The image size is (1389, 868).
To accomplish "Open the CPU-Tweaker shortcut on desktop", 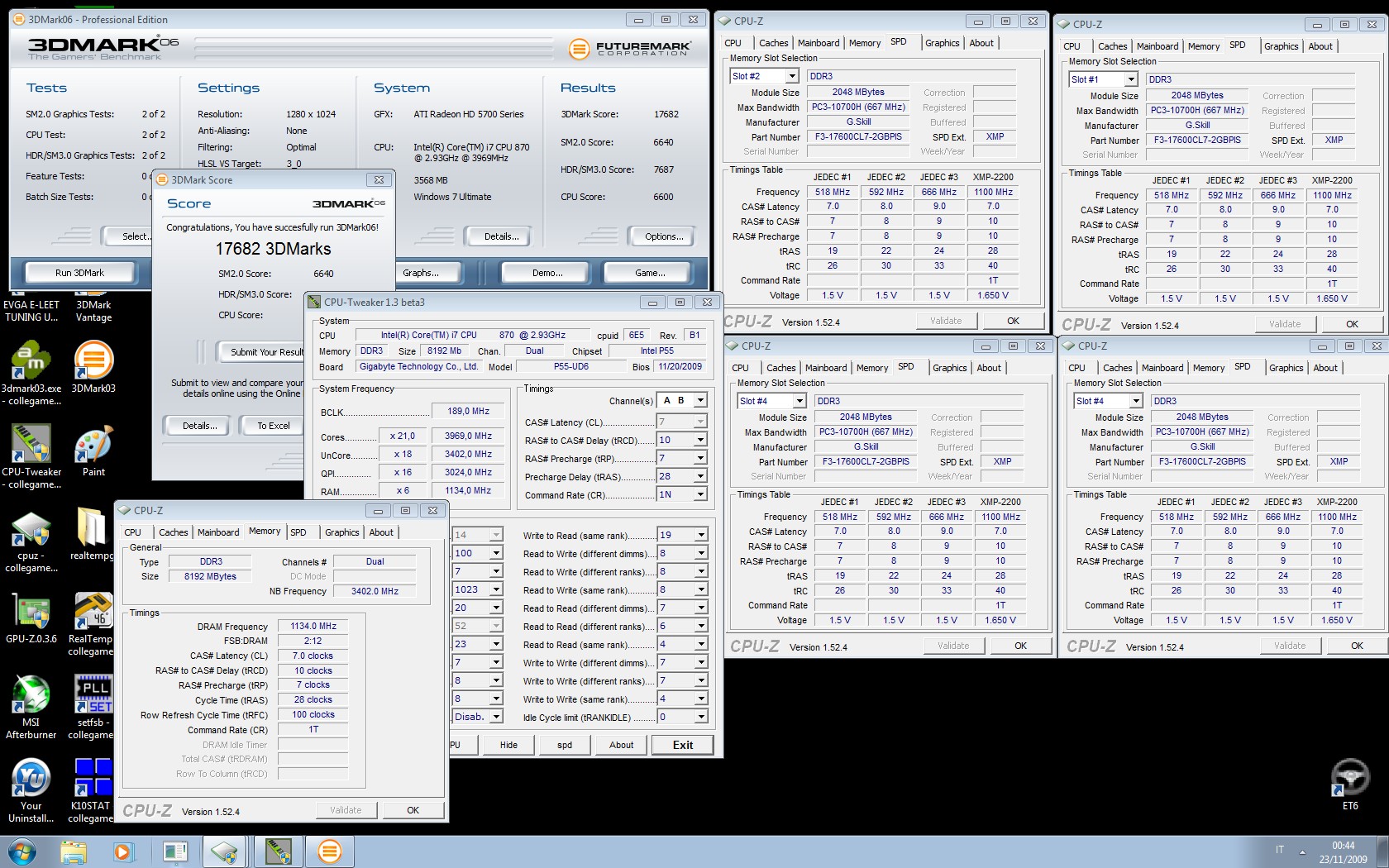I will click(31, 455).
